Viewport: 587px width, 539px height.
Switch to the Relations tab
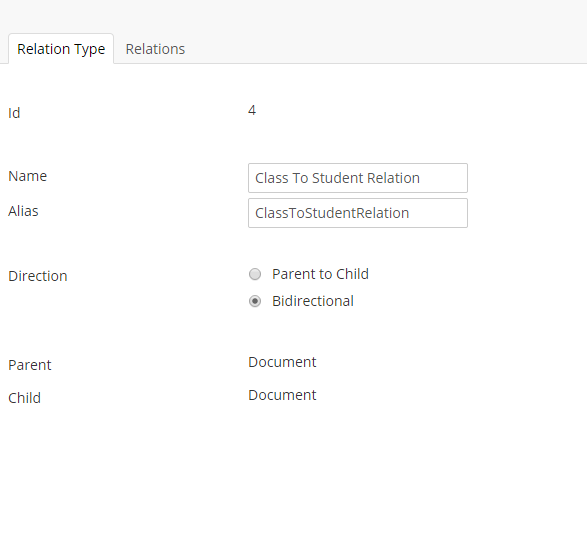(x=155, y=49)
